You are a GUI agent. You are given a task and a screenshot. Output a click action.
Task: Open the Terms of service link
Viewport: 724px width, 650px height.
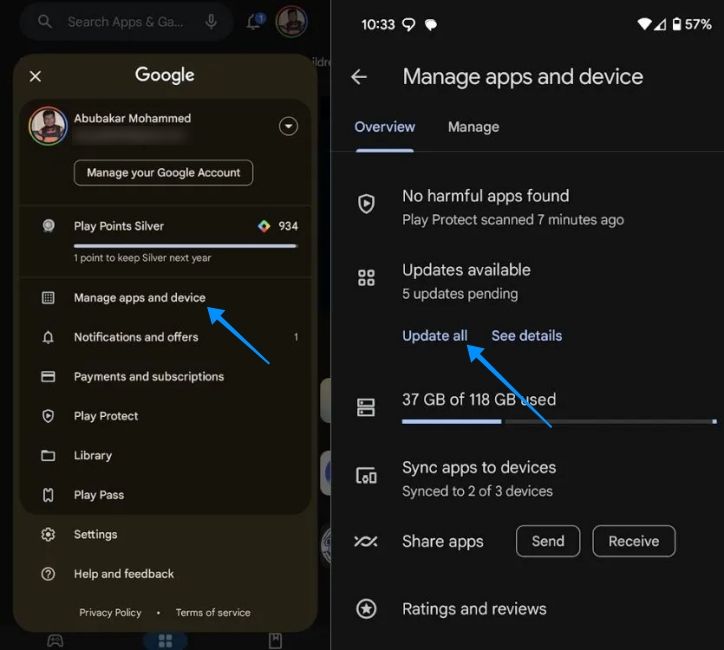click(x=213, y=613)
